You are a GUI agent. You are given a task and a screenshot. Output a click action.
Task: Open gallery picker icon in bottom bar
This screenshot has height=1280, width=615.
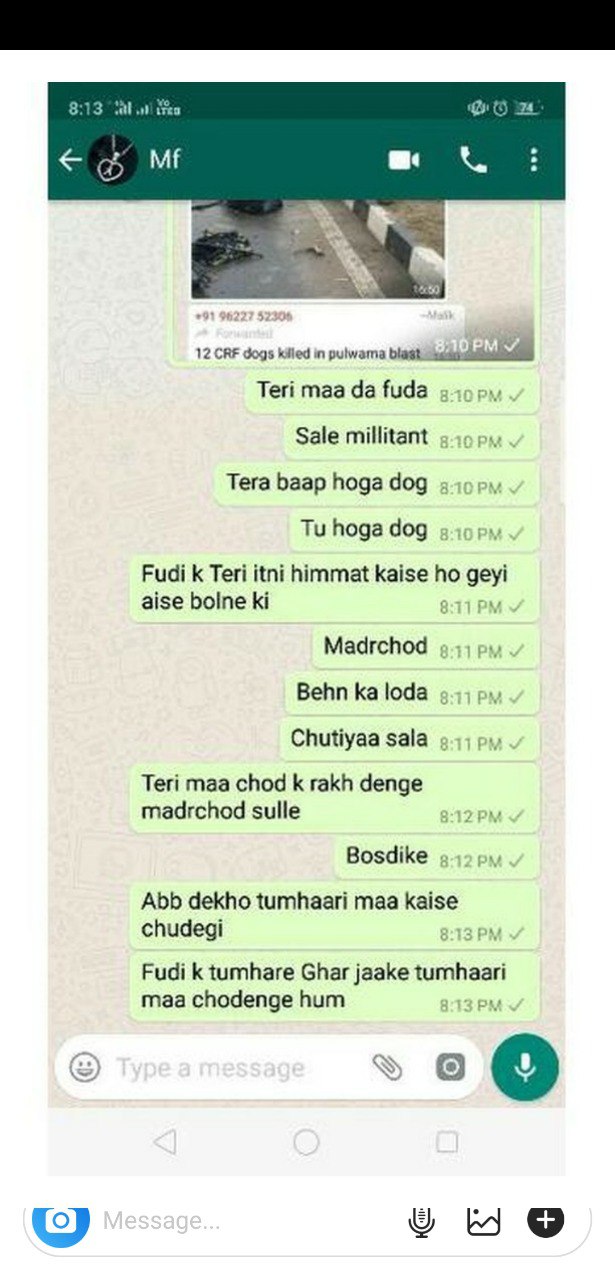tap(484, 1221)
